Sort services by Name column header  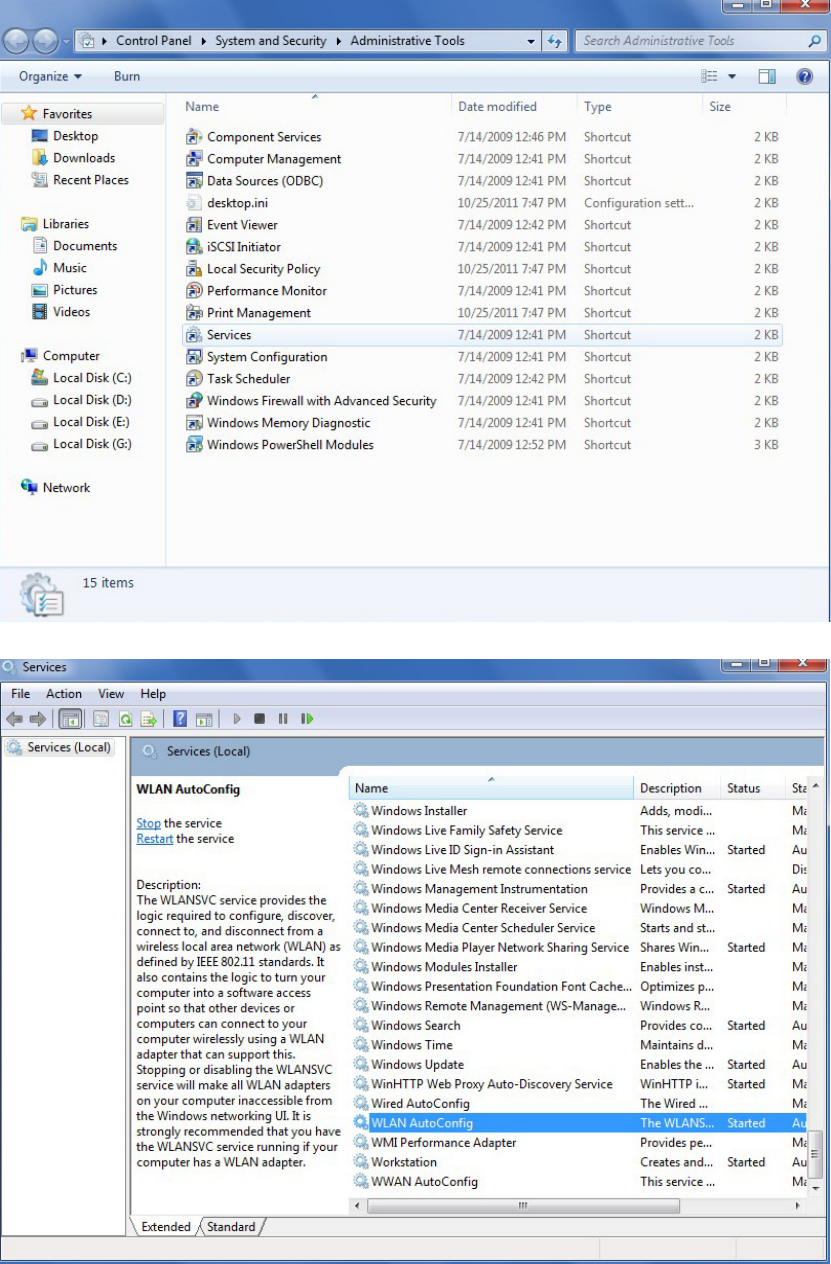point(491,788)
